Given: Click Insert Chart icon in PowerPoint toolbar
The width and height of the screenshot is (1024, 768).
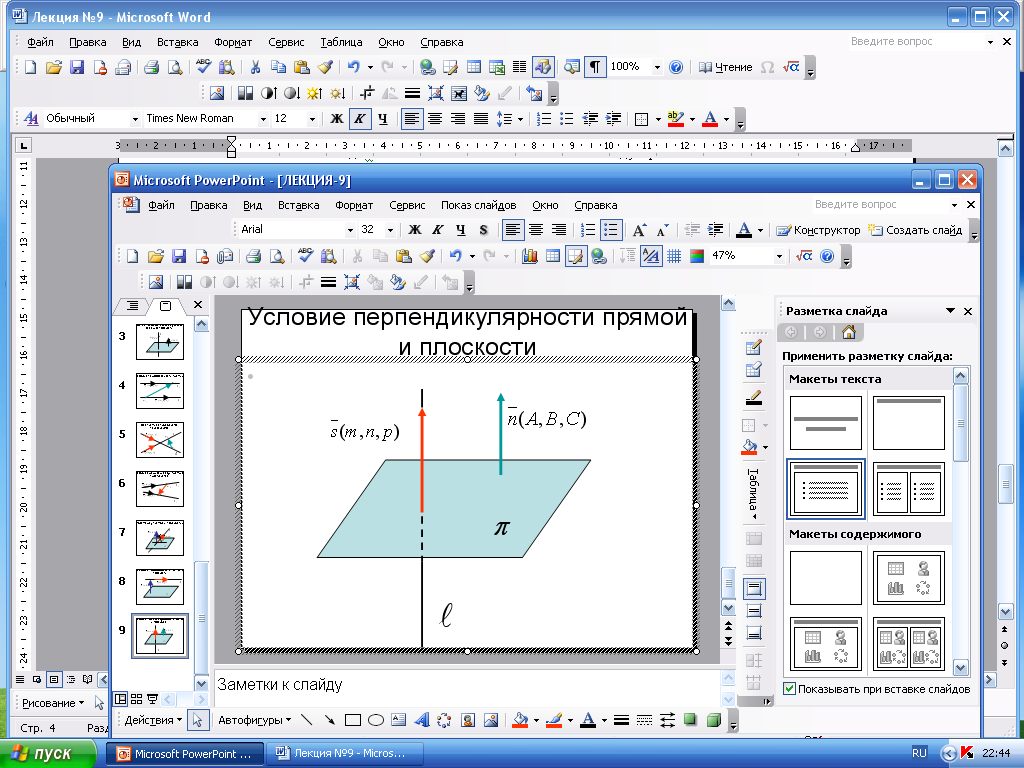Looking at the screenshot, I should (530, 256).
